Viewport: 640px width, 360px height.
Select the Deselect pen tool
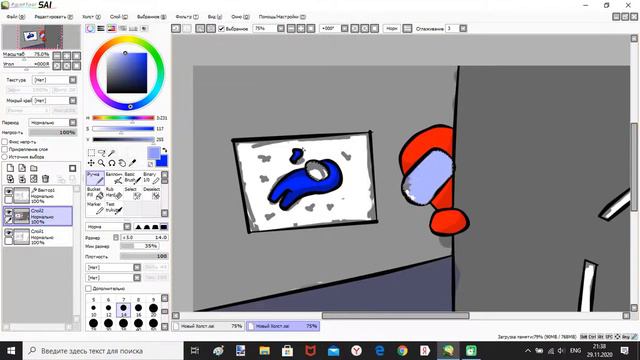(151, 193)
